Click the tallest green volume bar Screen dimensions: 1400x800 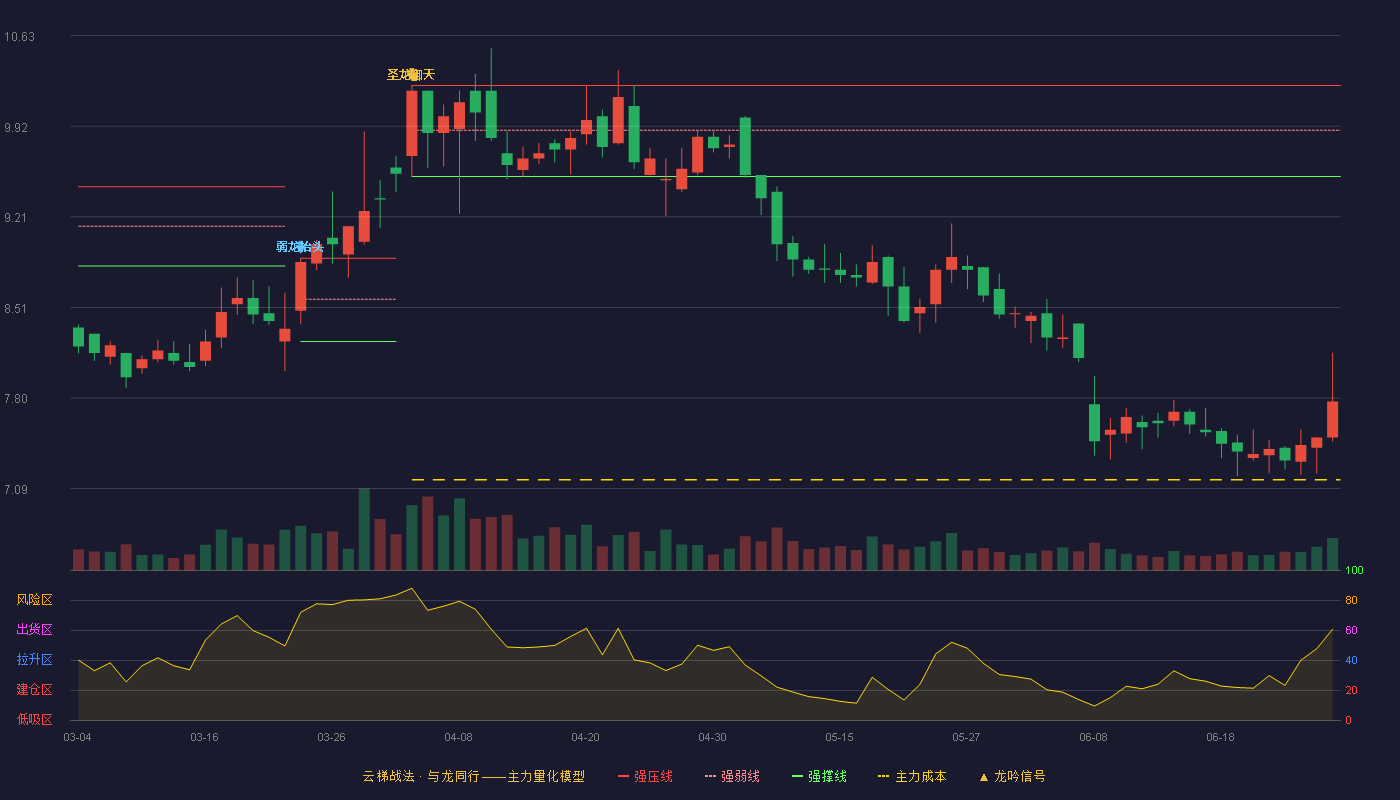tap(364, 530)
